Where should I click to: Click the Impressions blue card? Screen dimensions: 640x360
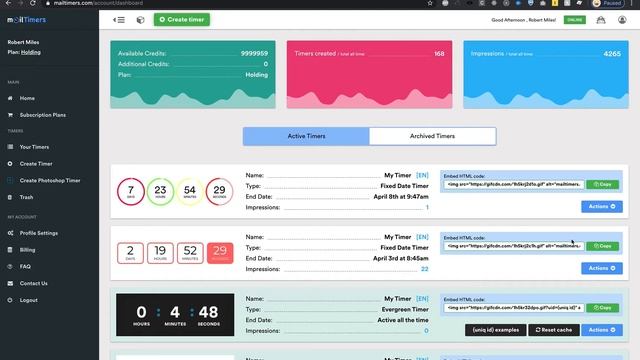(546, 74)
